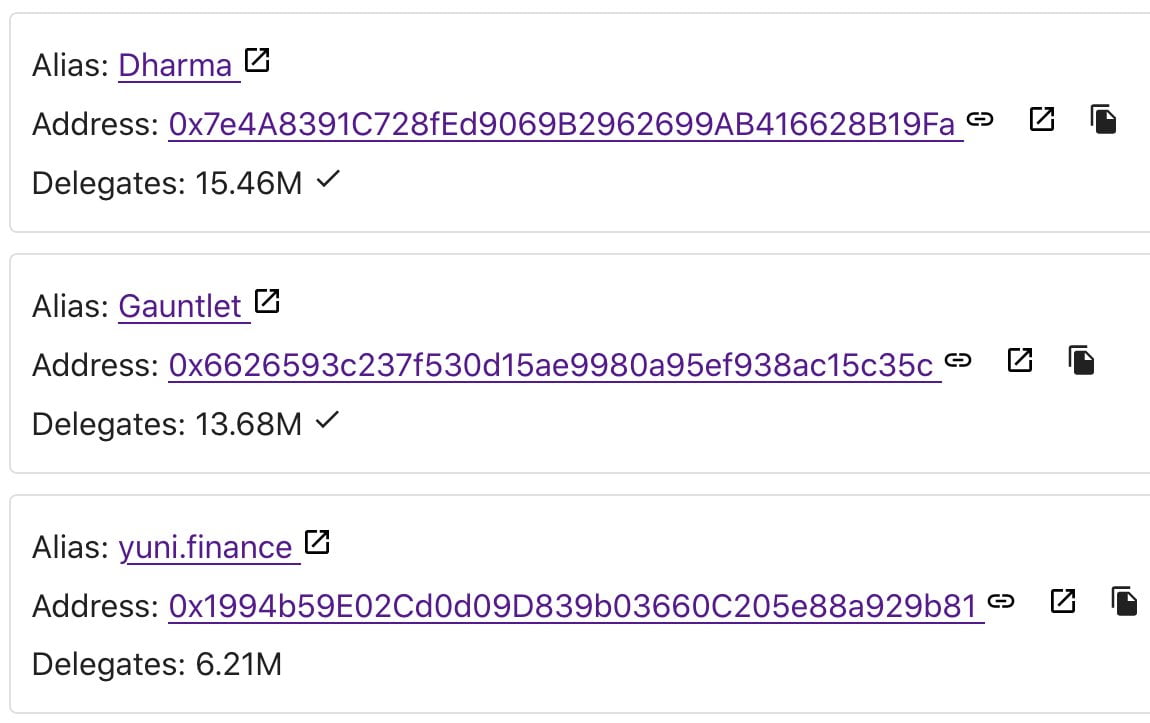Copy yuni.finance's address with the copy icon
This screenshot has height=723, width=1150.
(x=1125, y=601)
